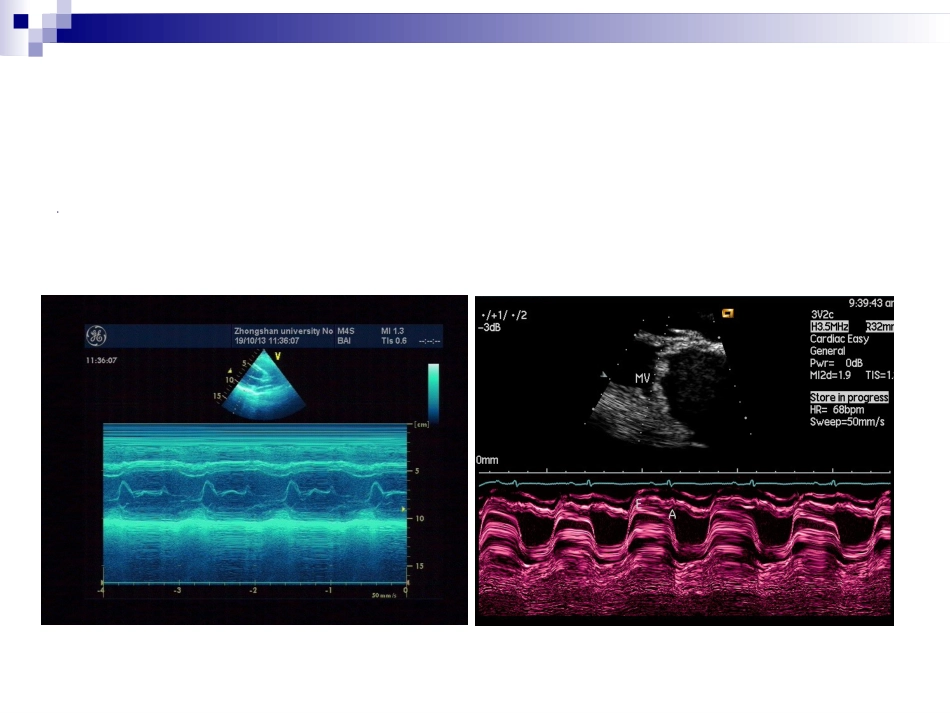Click the teal grayscale color bar
Viewport: 950px width, 713px height.
(x=433, y=392)
